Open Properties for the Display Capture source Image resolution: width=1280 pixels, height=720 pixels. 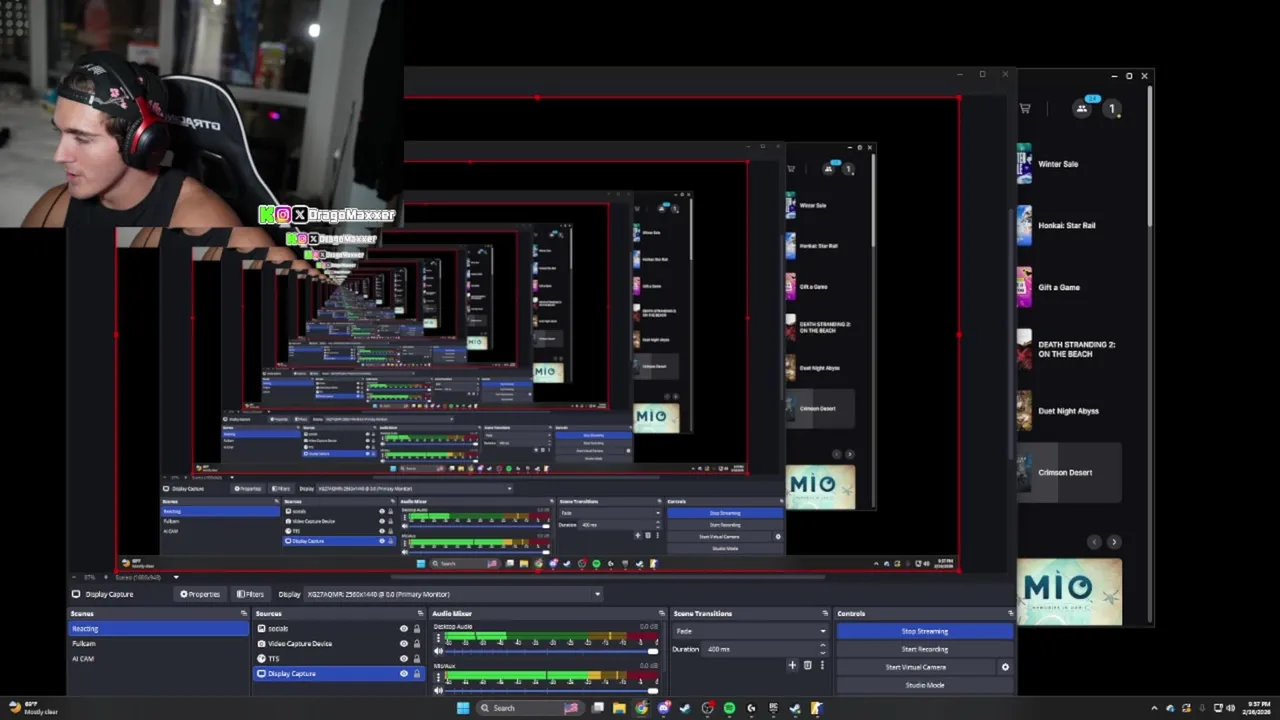coord(200,594)
